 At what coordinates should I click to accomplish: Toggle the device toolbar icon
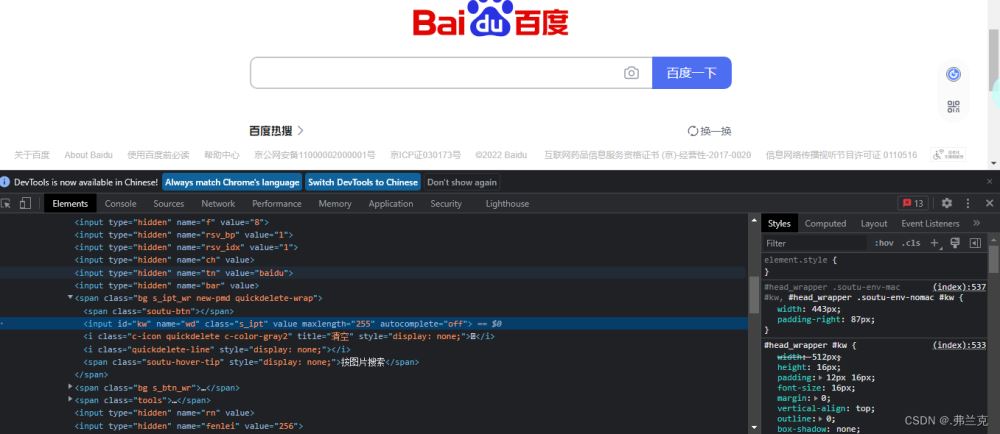(x=25, y=203)
